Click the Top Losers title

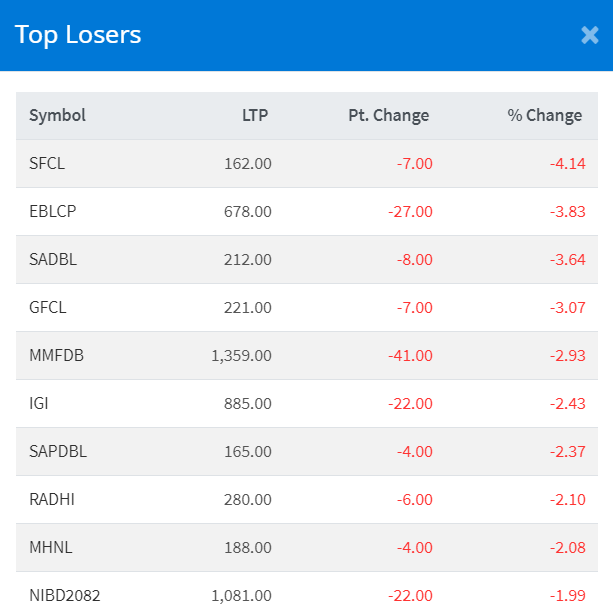(x=78, y=35)
